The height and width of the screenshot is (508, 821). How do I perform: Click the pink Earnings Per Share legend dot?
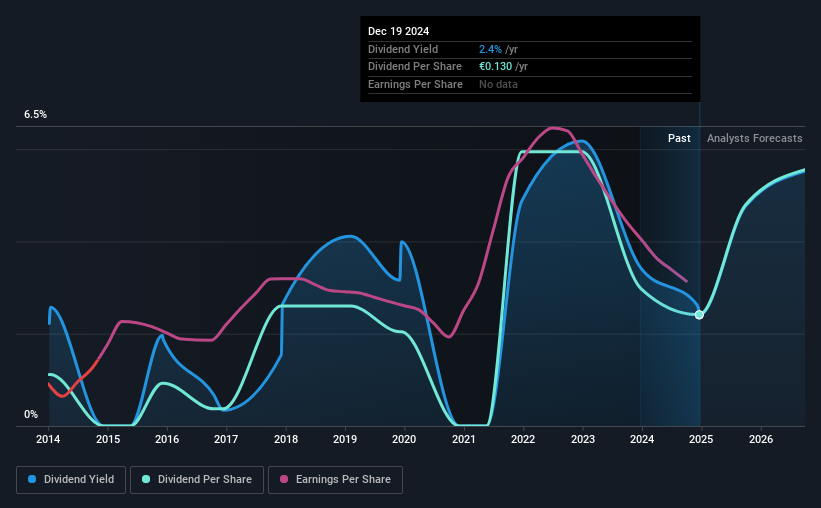click(x=284, y=479)
